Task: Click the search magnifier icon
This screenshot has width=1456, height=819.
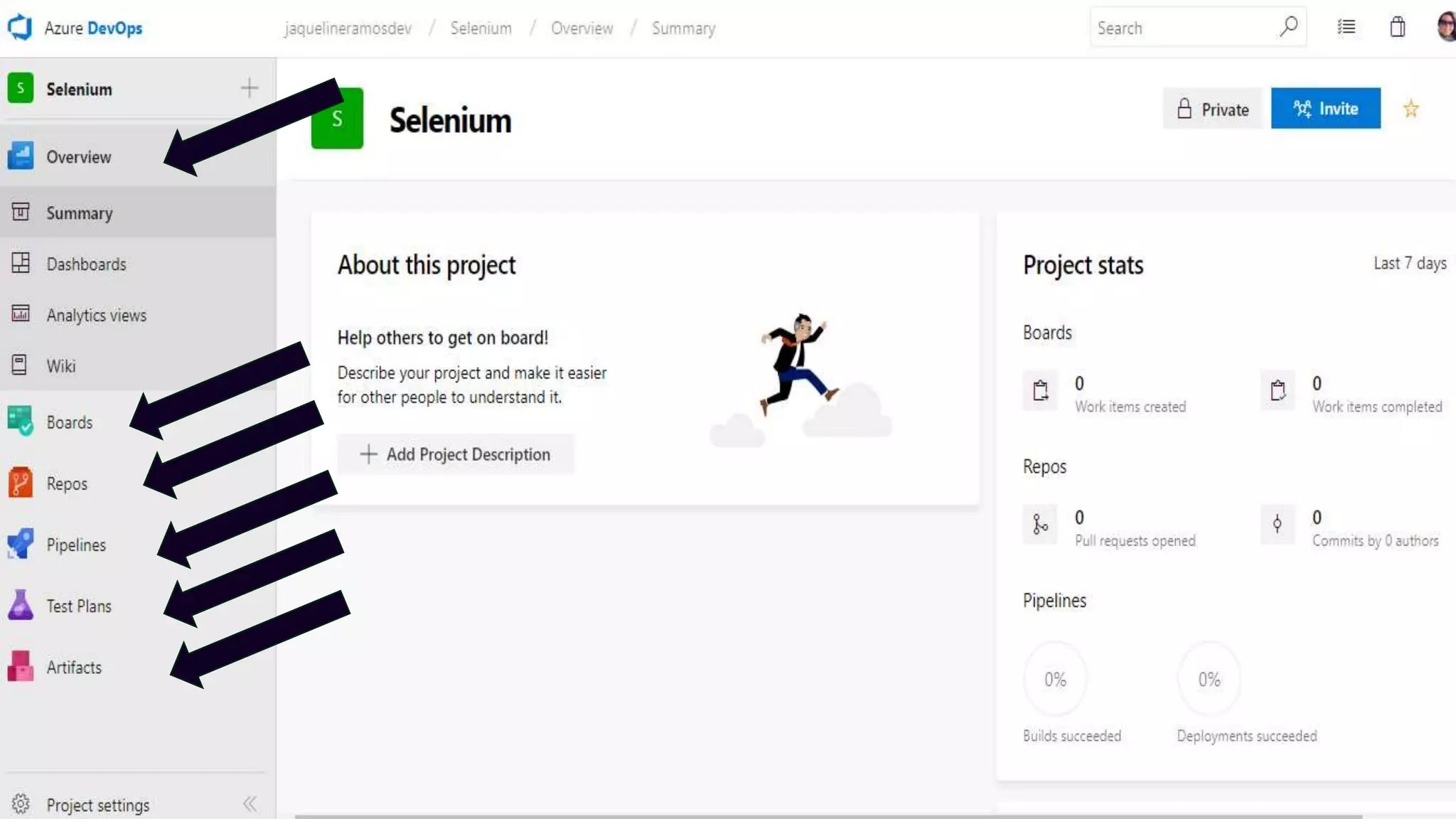Action: pos(1288,27)
